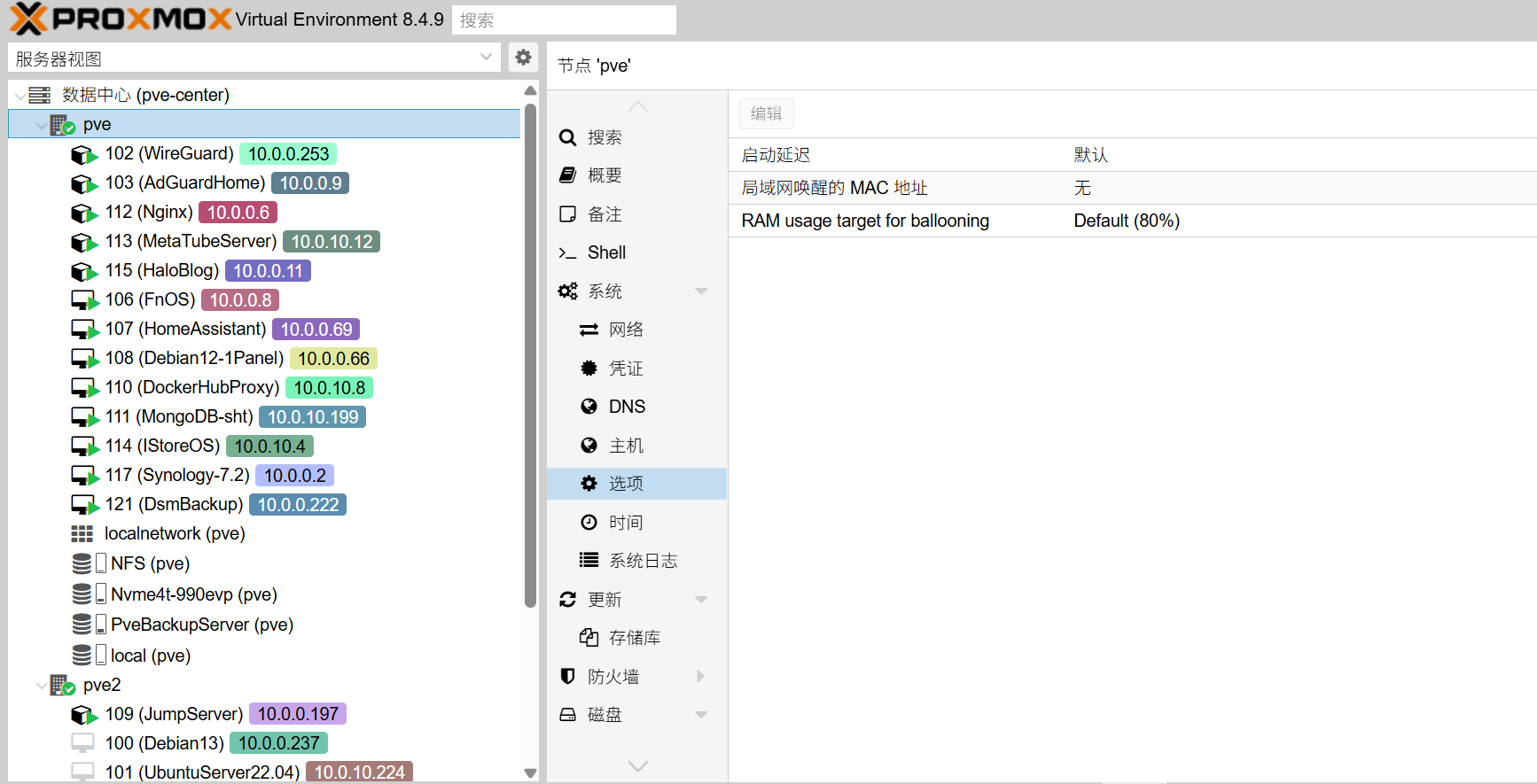Click the HomeAssistant VM icon
1537x784 pixels.
pyautogui.click(x=84, y=330)
